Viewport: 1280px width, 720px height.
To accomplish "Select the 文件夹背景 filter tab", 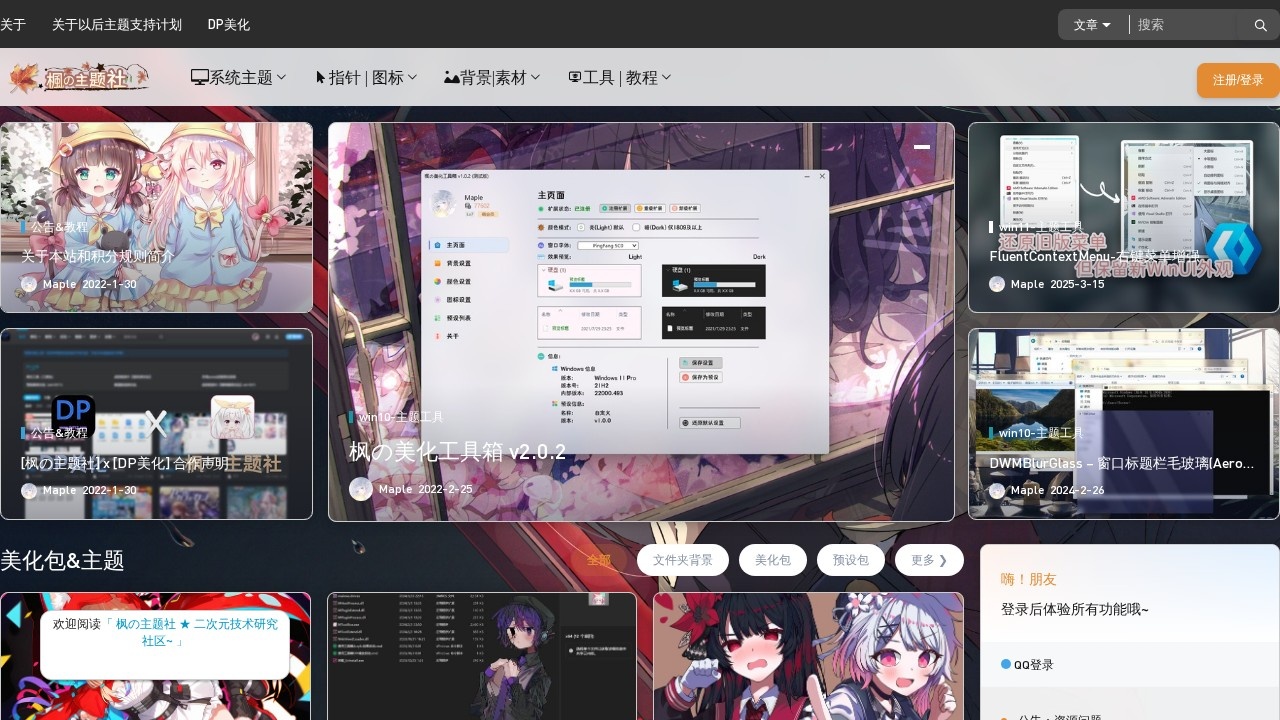I will [x=683, y=560].
